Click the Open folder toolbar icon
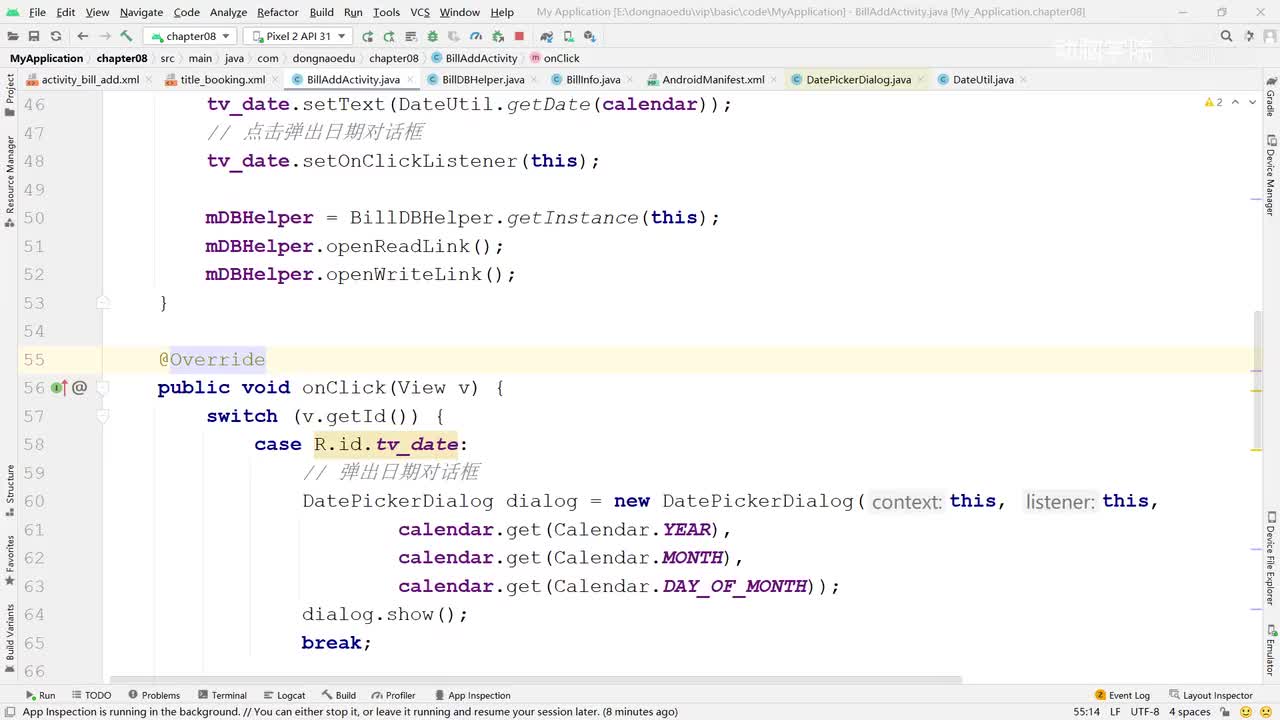This screenshot has width=1280, height=720. point(13,36)
